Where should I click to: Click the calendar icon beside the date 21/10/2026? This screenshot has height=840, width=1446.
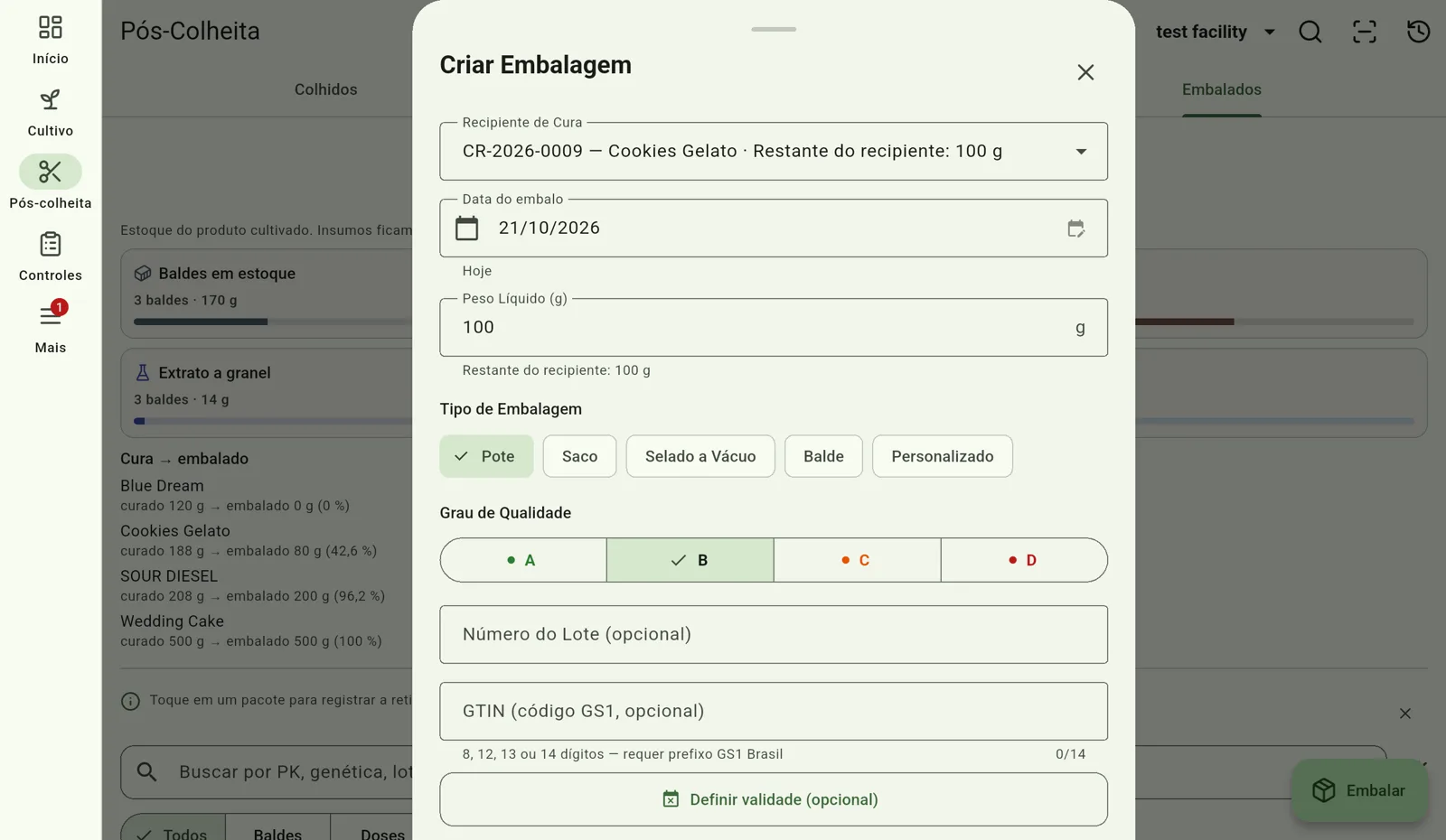pyautogui.click(x=466, y=229)
